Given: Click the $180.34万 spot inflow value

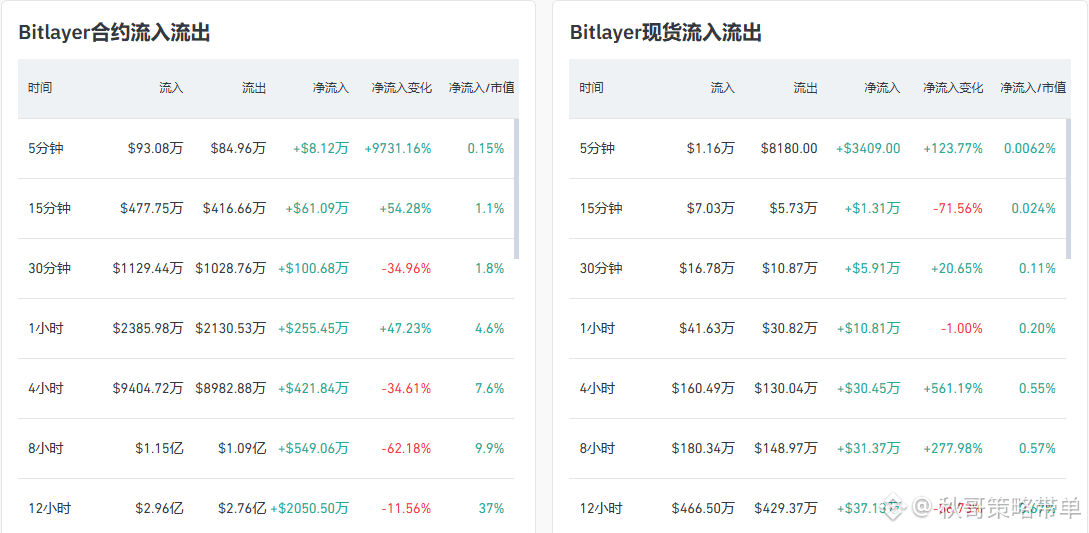Looking at the screenshot, I should (x=703, y=448).
